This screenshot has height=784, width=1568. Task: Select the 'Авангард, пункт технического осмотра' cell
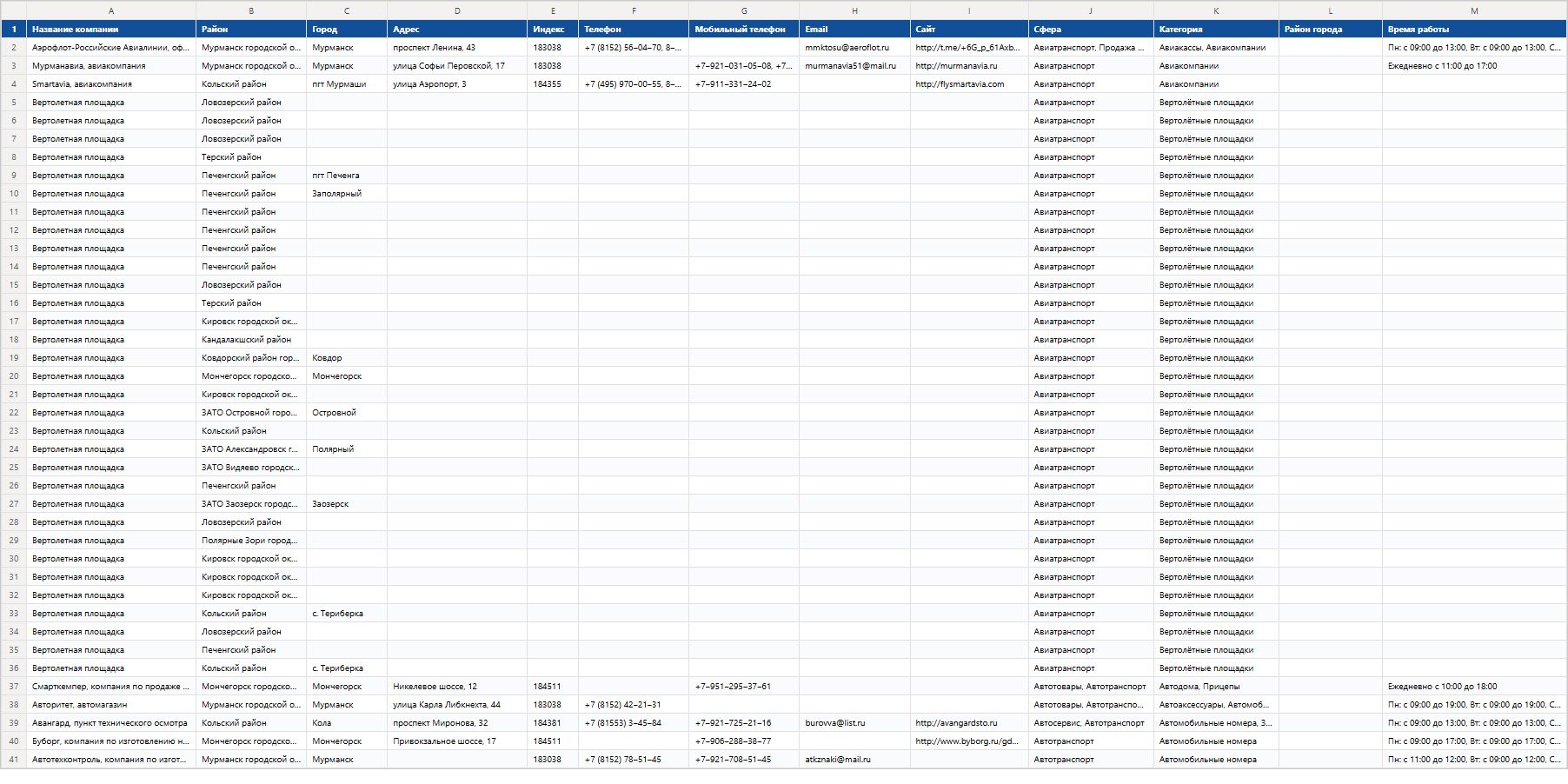point(111,723)
